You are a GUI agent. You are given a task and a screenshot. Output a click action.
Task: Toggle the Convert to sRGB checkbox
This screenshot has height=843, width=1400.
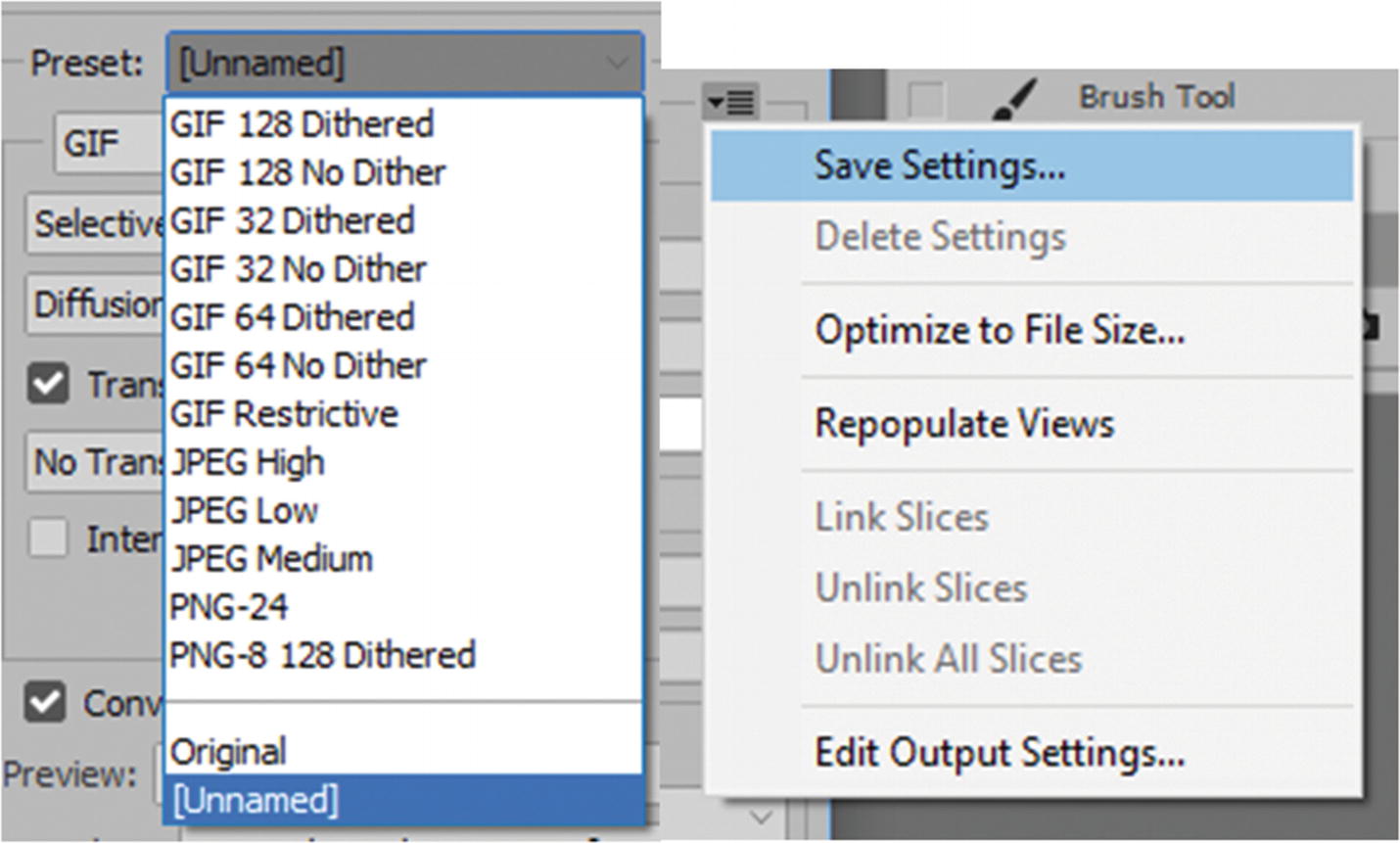coord(46,702)
